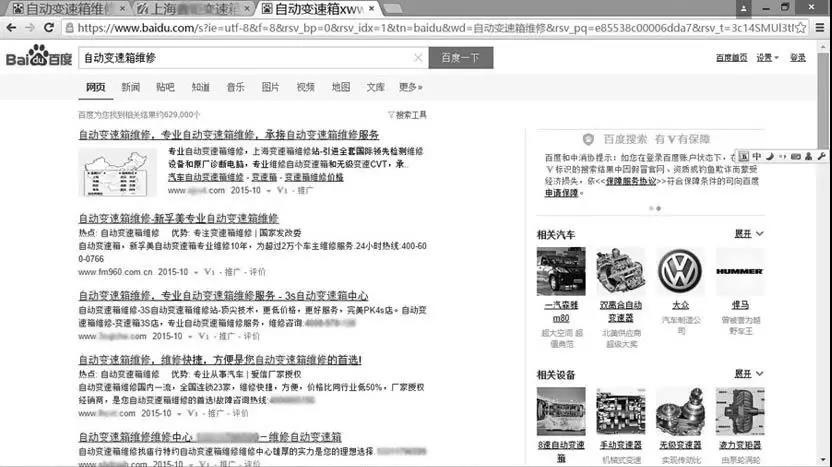Select the 网页 tab
The height and width of the screenshot is (467, 832).
click(96, 87)
